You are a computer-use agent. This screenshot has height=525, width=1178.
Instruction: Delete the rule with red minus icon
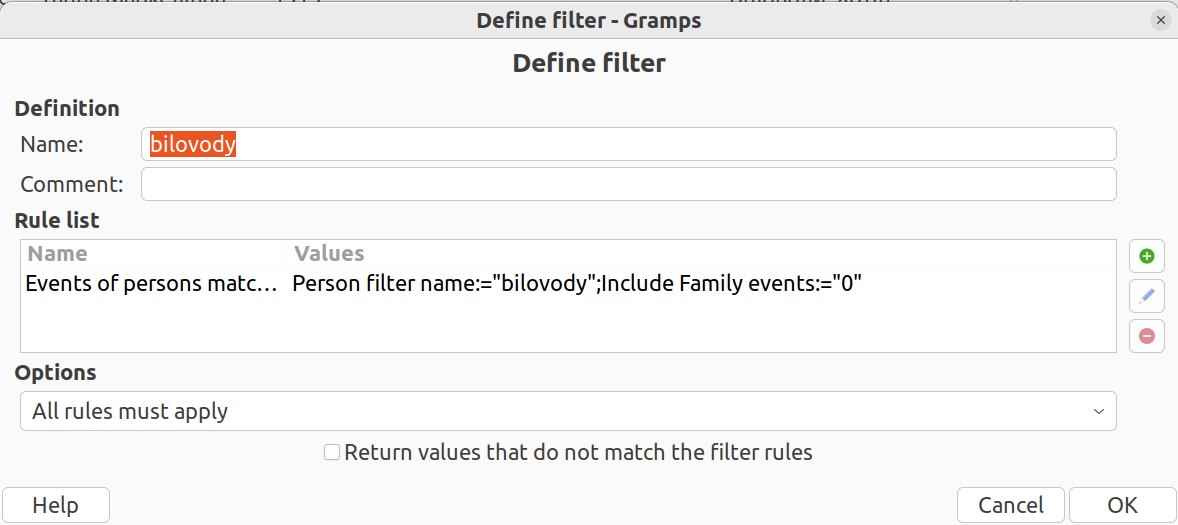click(x=1146, y=336)
